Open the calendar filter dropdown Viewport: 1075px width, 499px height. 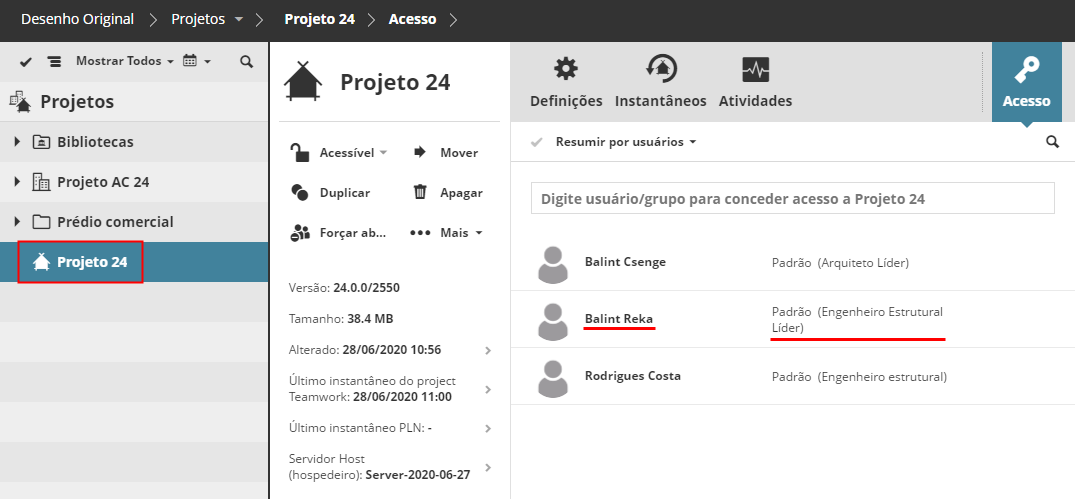click(197, 61)
